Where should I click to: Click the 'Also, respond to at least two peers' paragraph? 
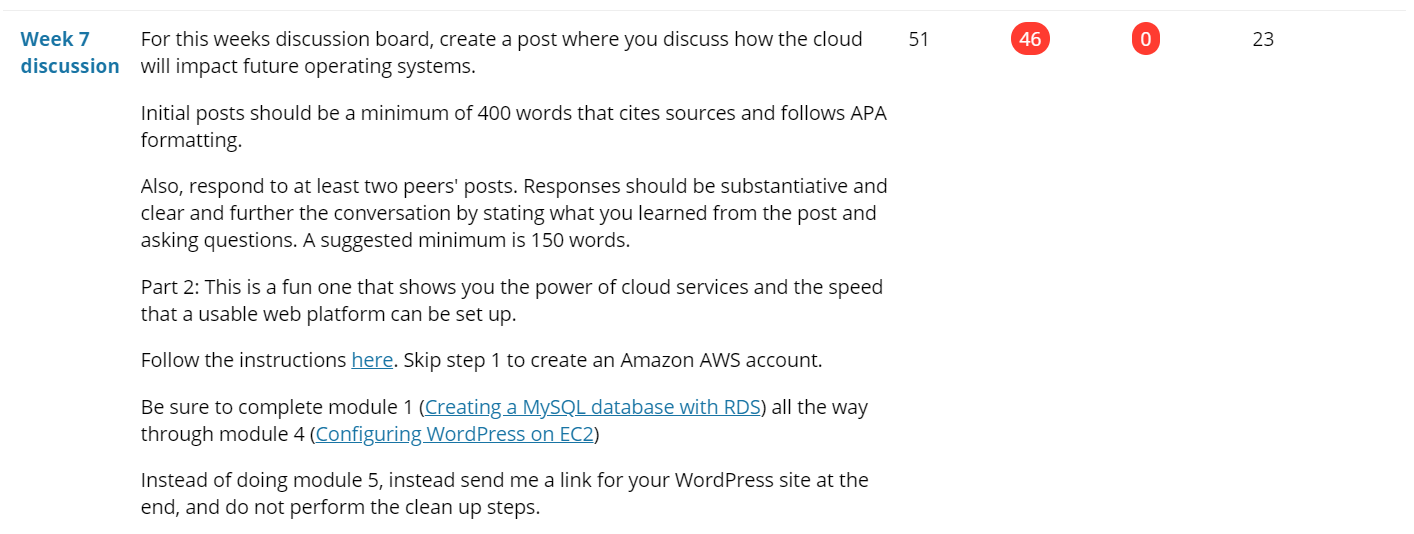click(x=514, y=213)
